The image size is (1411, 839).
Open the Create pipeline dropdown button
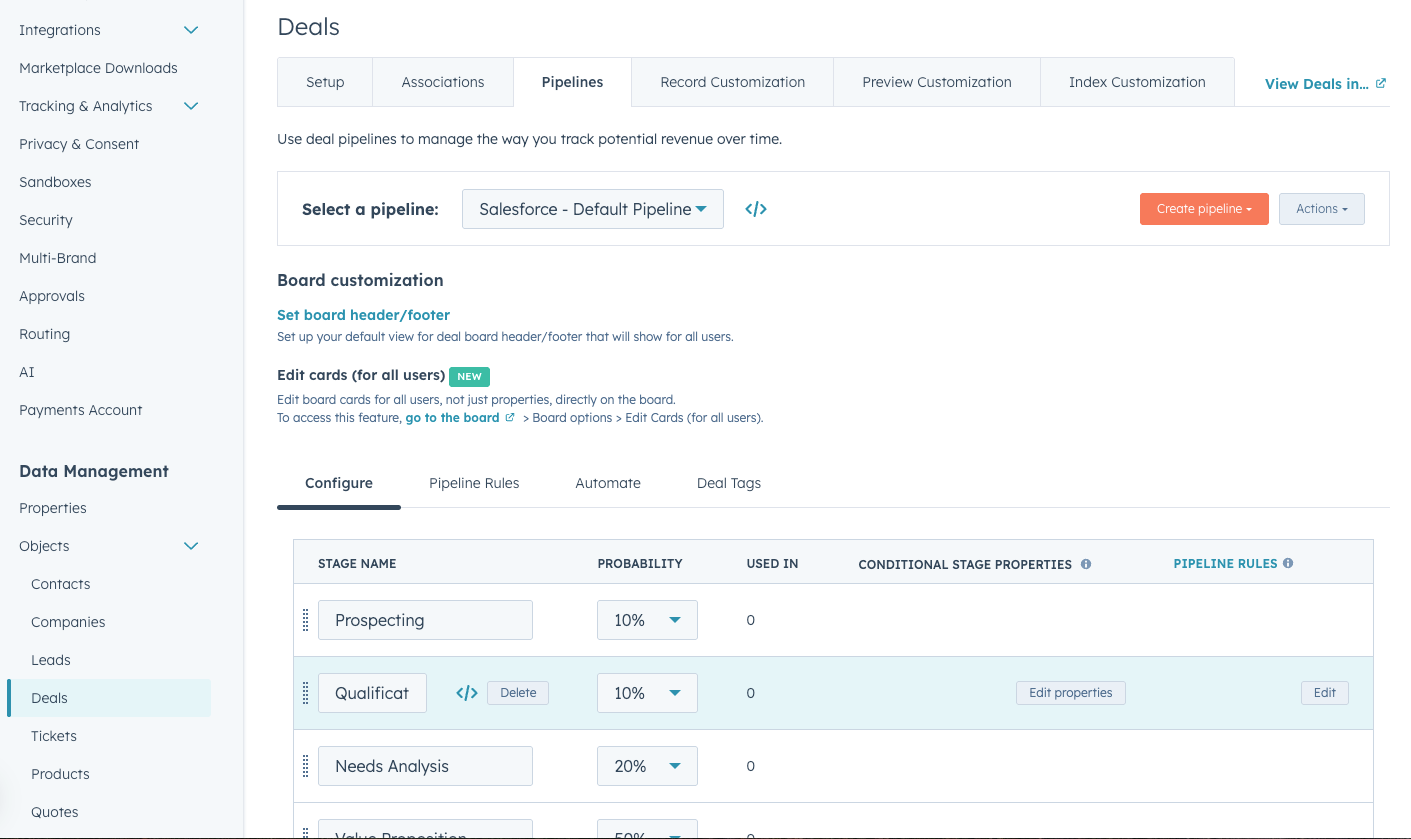coord(1204,209)
